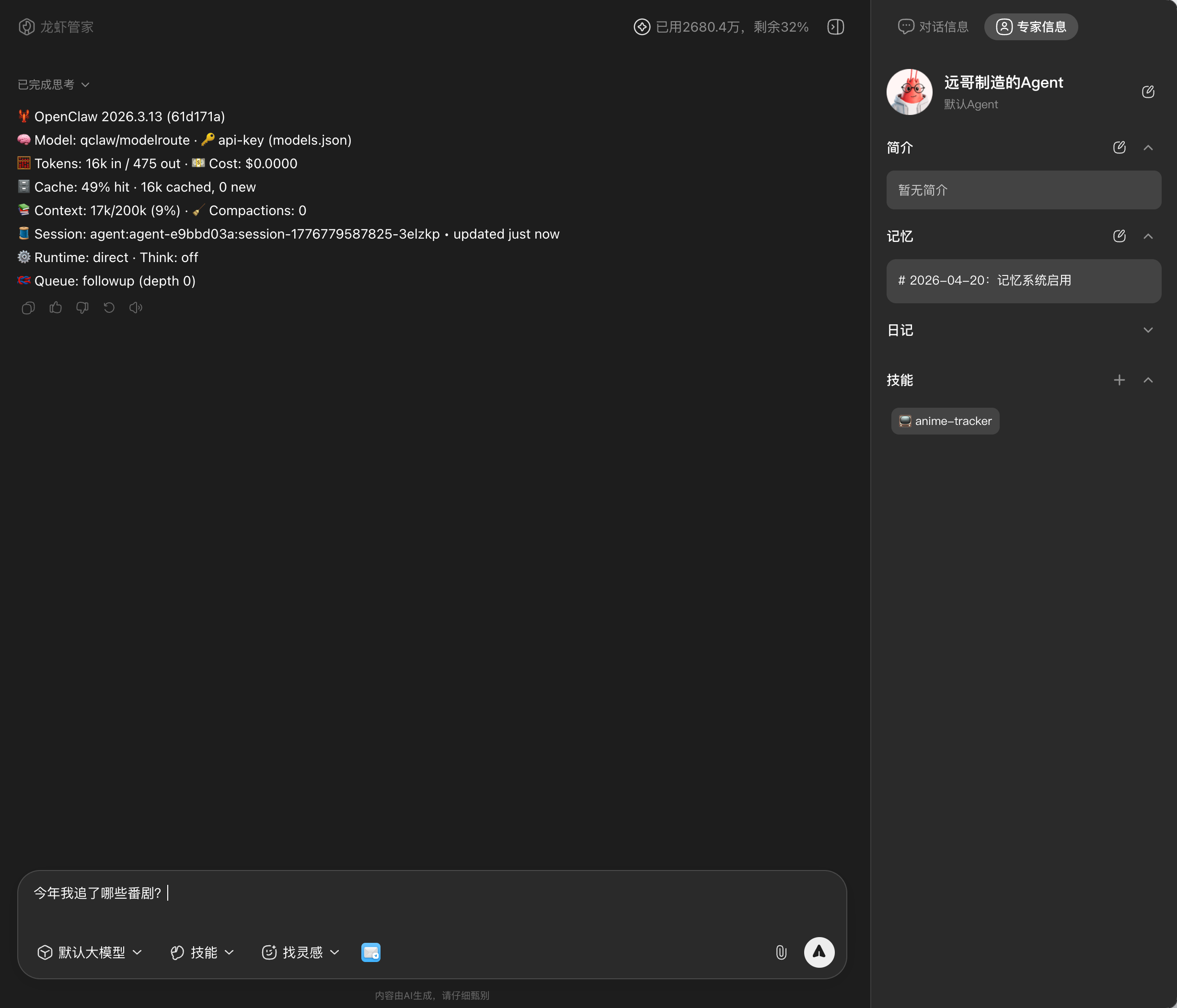Select the 专家信息 tab
The height and width of the screenshot is (1008, 1177).
[x=1030, y=27]
